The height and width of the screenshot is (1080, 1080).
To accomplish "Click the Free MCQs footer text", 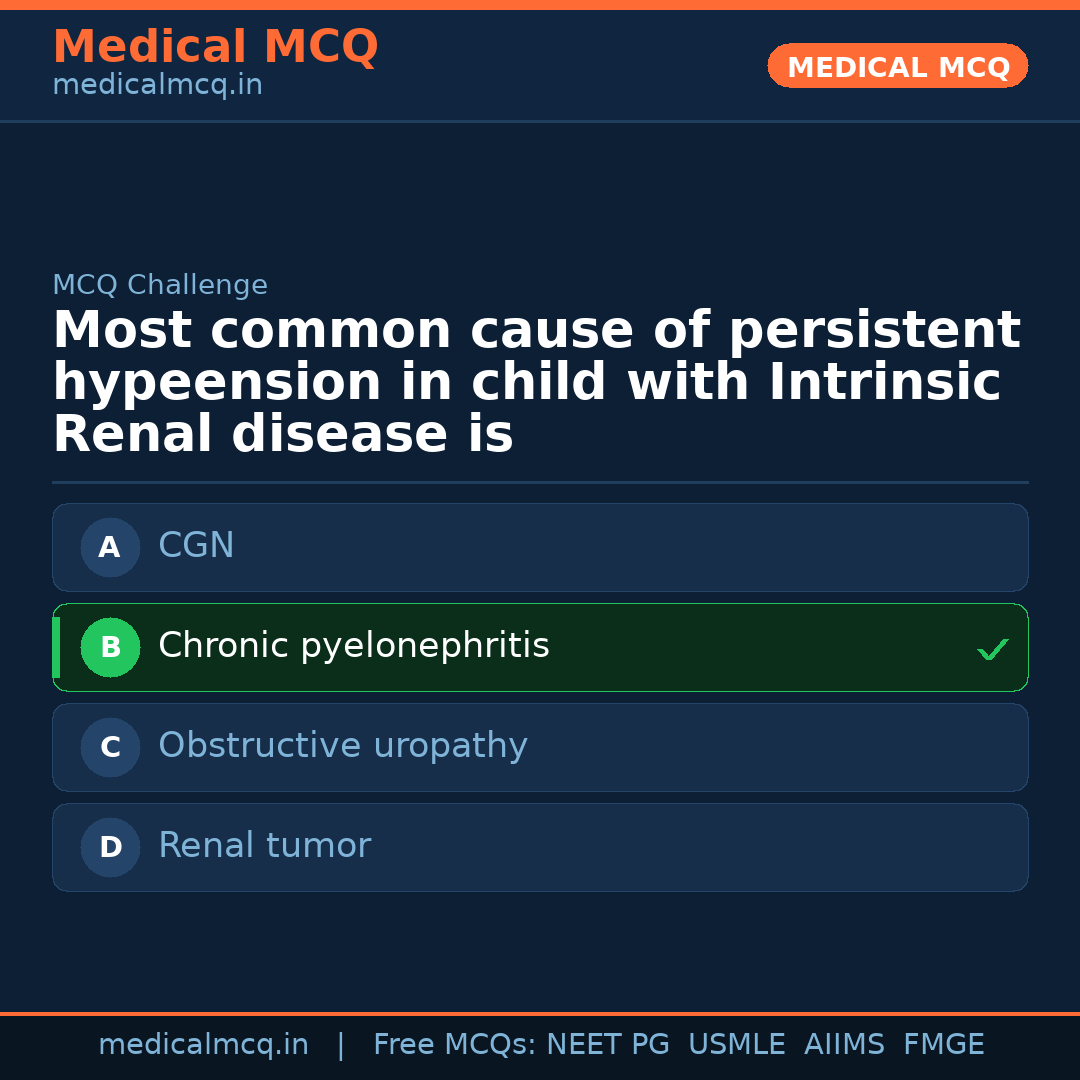I will click(x=454, y=1045).
